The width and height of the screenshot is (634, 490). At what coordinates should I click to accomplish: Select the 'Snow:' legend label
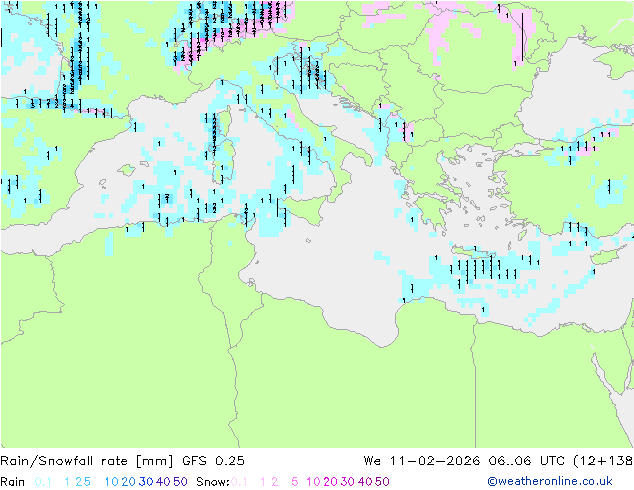213,482
